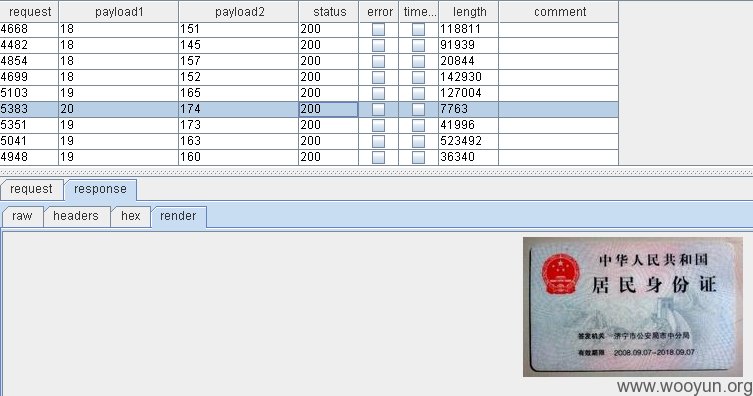Sort by the error column header

pyautogui.click(x=379, y=12)
